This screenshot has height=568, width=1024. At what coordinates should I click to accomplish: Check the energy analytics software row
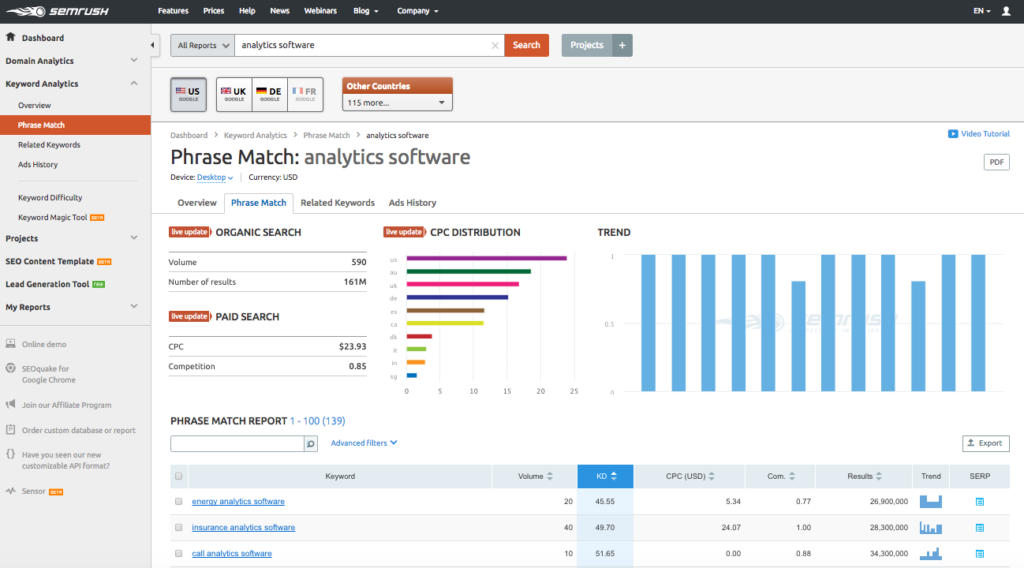coord(178,501)
